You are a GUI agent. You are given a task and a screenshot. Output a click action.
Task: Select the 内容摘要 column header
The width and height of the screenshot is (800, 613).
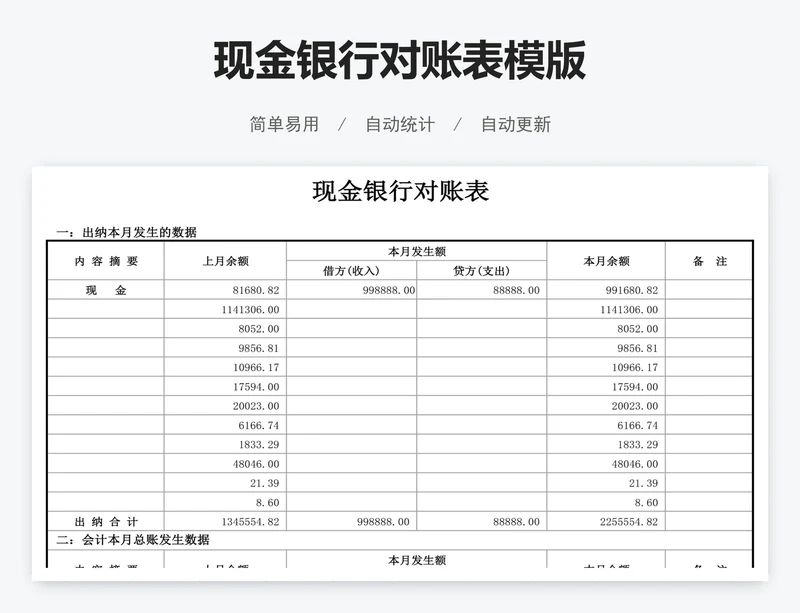click(x=106, y=261)
